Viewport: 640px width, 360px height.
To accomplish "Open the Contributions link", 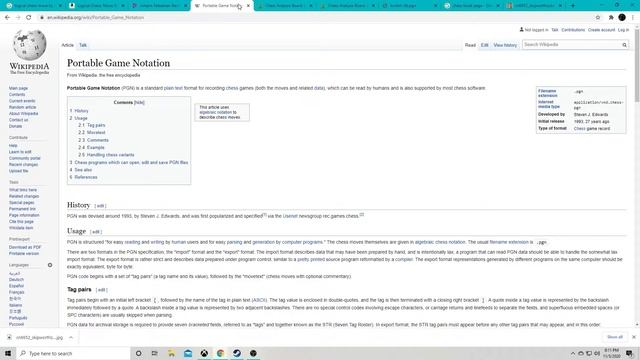I will [573, 30].
